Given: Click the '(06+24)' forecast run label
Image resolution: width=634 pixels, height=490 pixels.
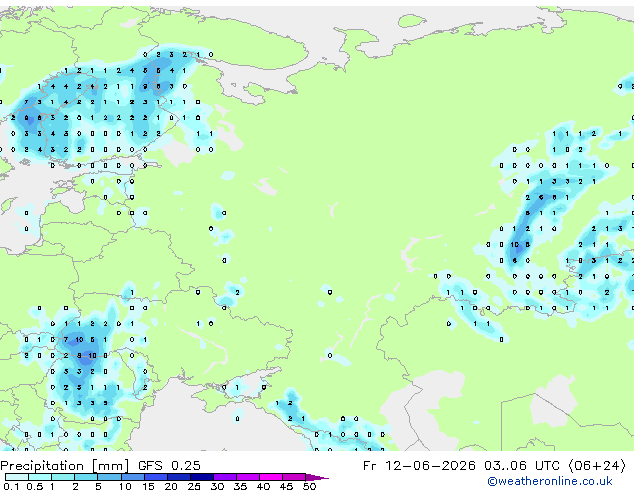Looking at the screenshot, I should pos(597,466).
